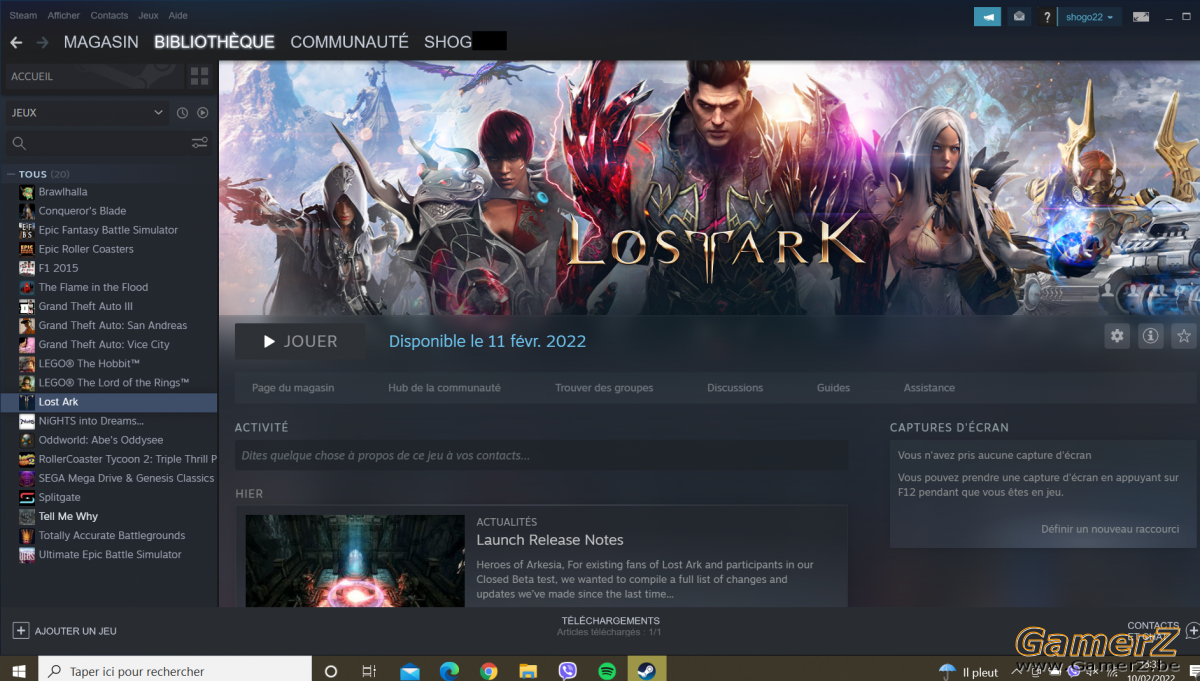Click the activity comment input field
The height and width of the screenshot is (681, 1200).
(x=541, y=456)
